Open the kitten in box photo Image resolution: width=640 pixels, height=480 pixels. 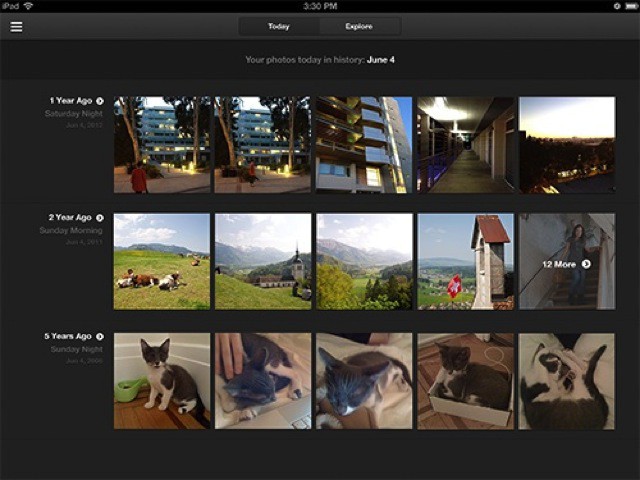[x=465, y=381]
